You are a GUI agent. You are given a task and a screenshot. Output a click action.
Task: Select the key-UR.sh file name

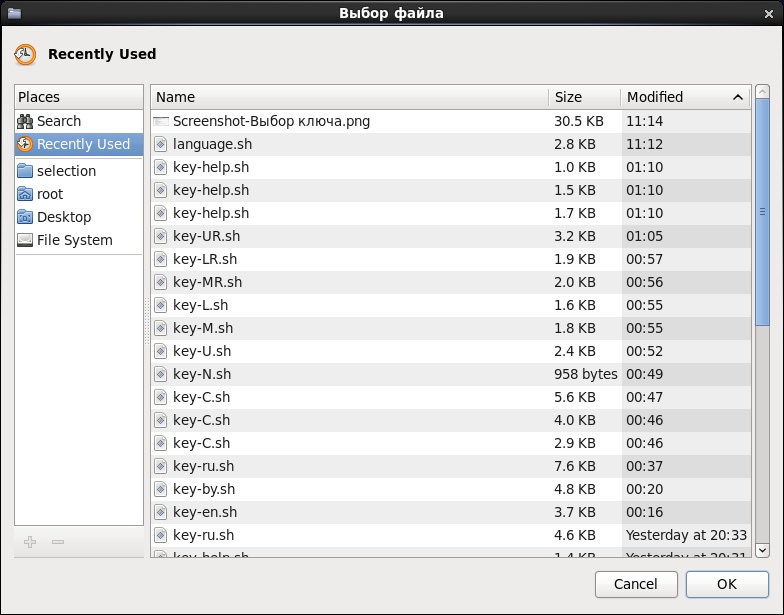(x=206, y=236)
